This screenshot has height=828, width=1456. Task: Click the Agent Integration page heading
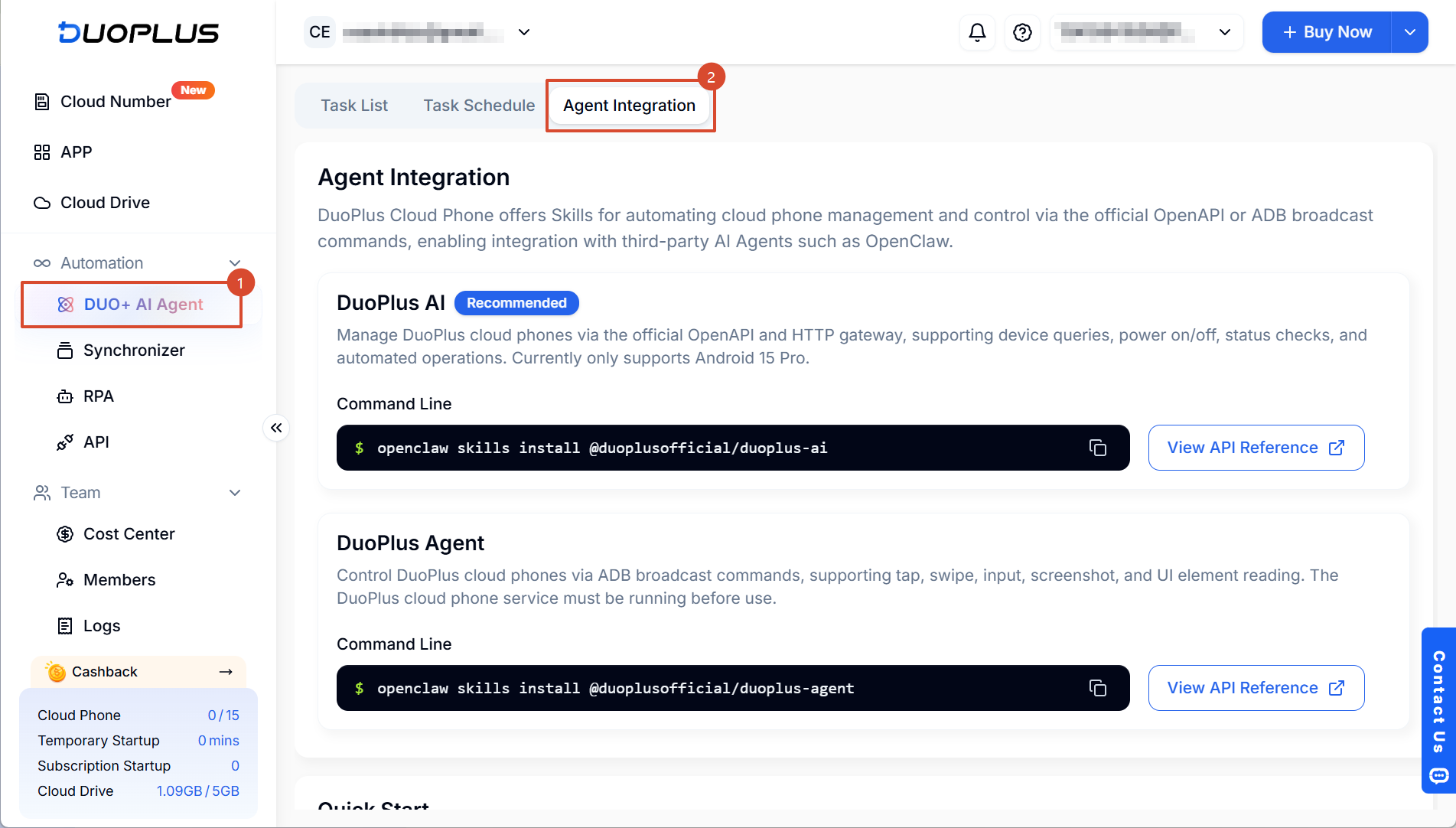[x=413, y=178]
